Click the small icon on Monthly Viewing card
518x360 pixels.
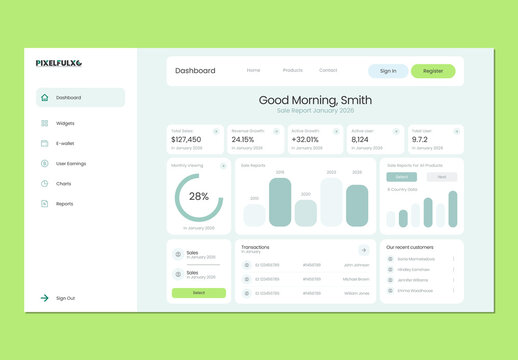tap(223, 166)
